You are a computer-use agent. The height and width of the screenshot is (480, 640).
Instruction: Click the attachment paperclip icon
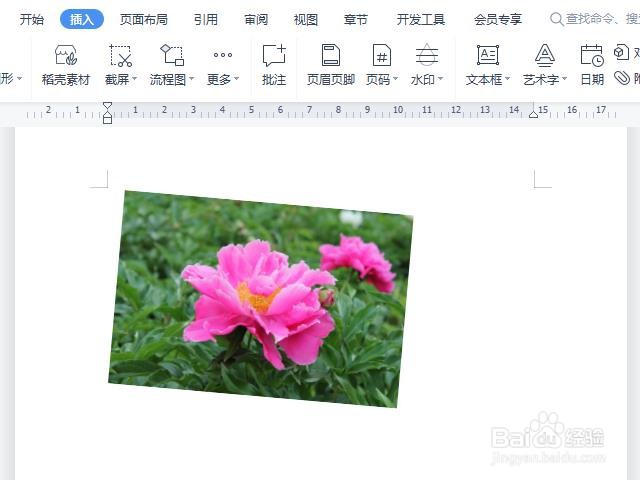pos(622,78)
